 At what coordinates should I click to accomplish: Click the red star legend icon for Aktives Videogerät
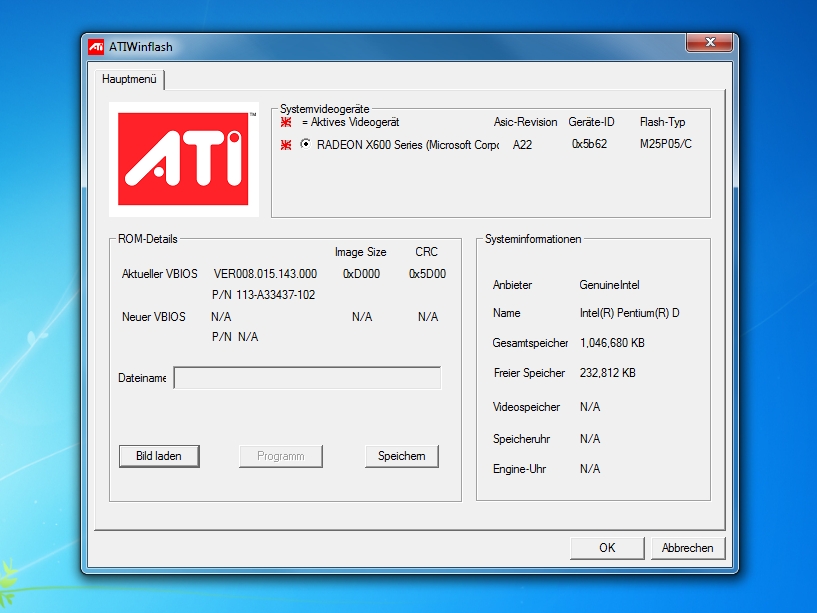(x=286, y=122)
